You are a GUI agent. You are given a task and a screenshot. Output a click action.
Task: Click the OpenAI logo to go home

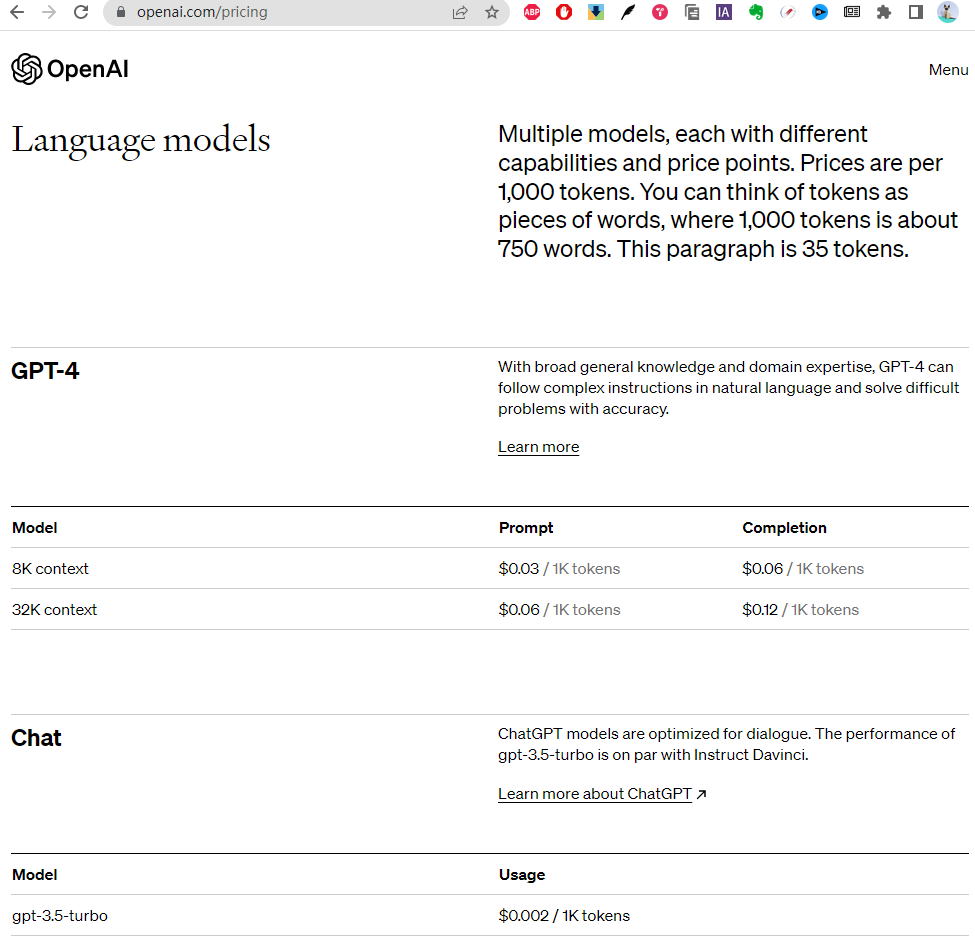pos(70,69)
